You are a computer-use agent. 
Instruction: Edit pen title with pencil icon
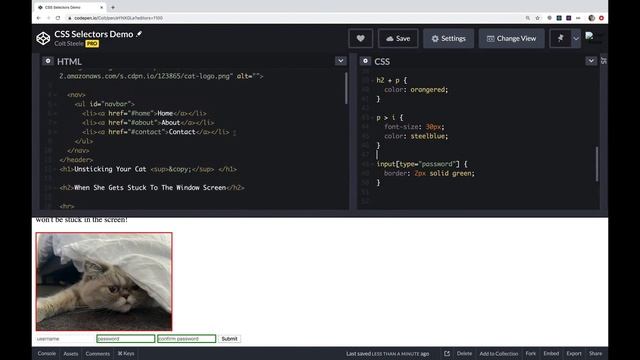(139, 34)
